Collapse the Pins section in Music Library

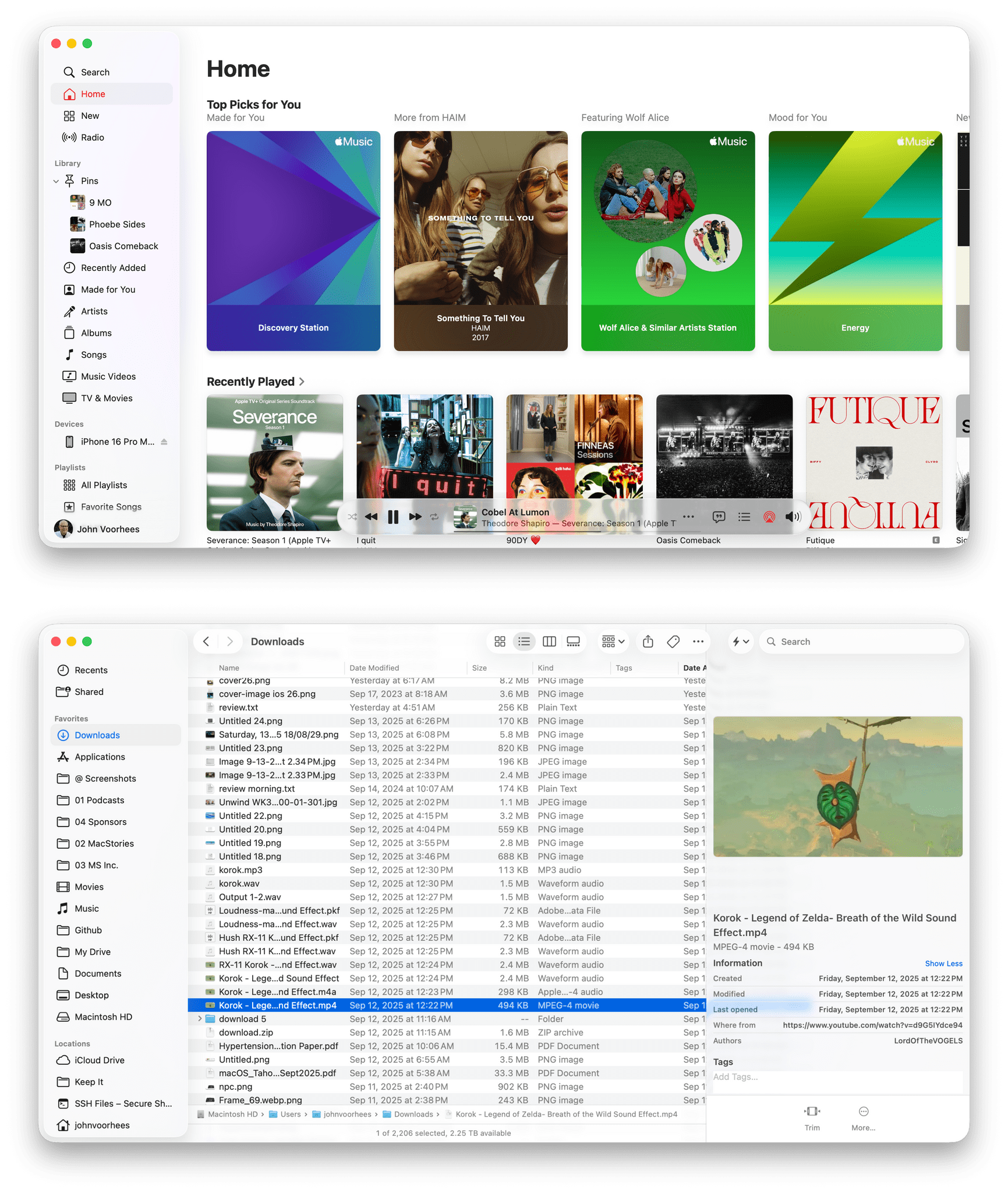pyautogui.click(x=56, y=181)
